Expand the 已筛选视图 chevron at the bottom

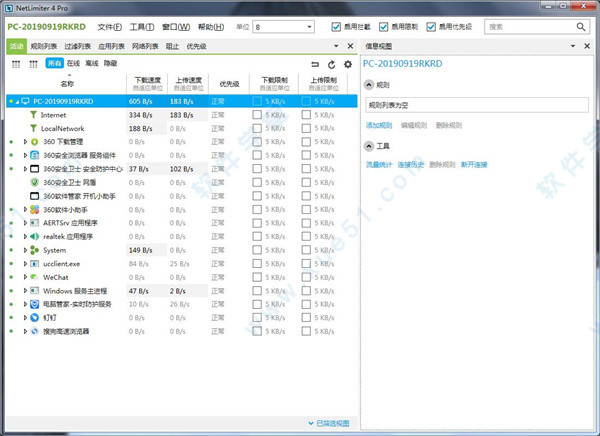click(311, 423)
